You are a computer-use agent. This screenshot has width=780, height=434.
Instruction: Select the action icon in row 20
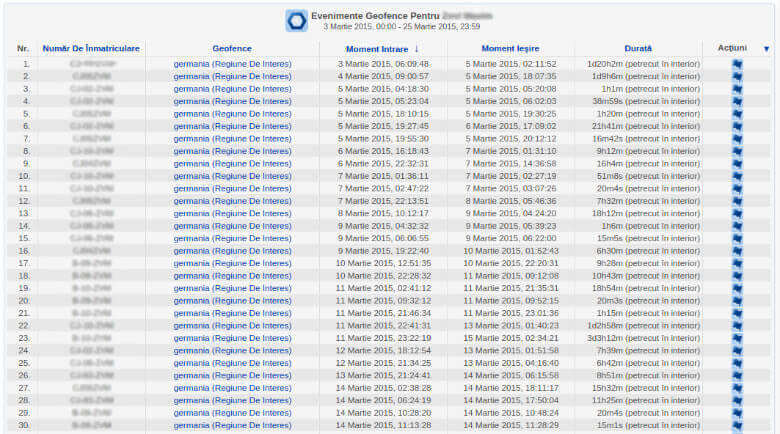(737, 301)
